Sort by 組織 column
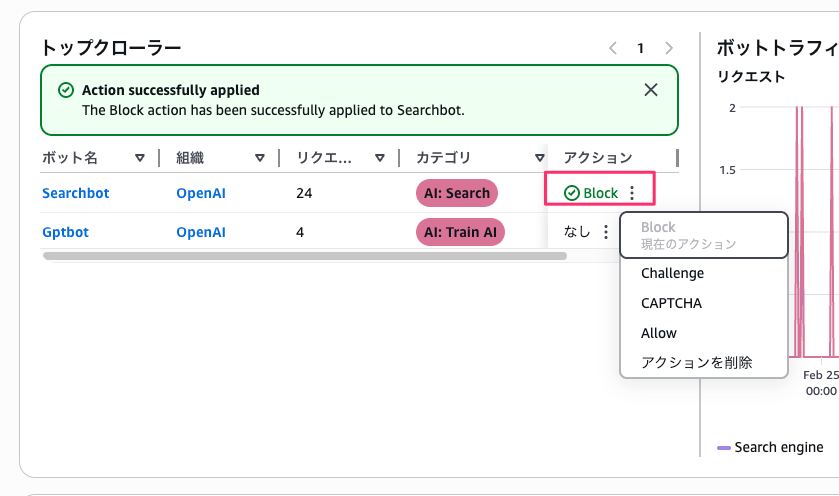Screen dimensions: 839x496 click(260, 158)
